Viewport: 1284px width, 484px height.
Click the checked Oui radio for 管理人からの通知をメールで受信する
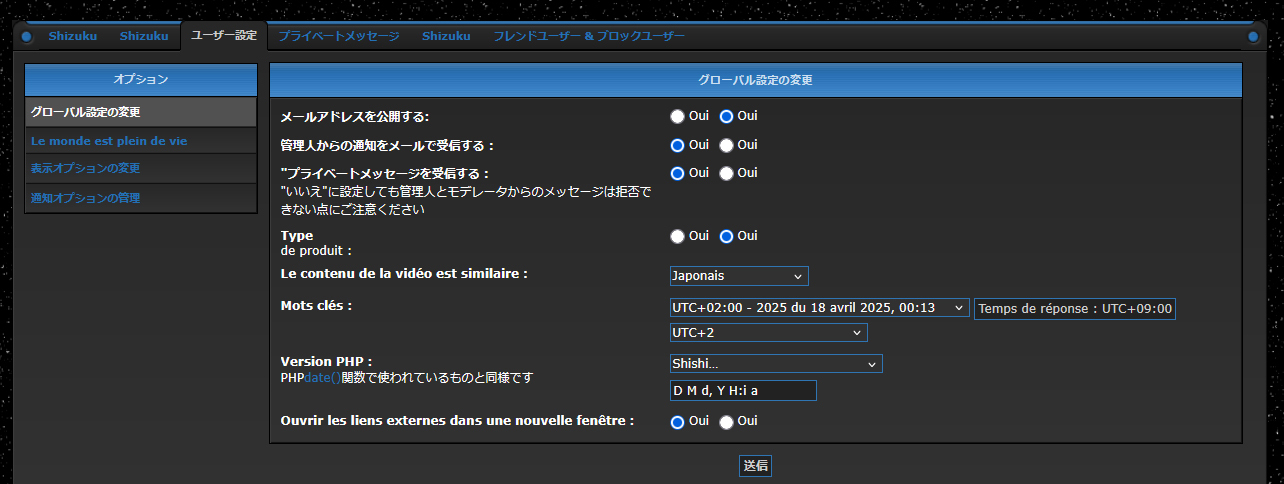coord(677,145)
